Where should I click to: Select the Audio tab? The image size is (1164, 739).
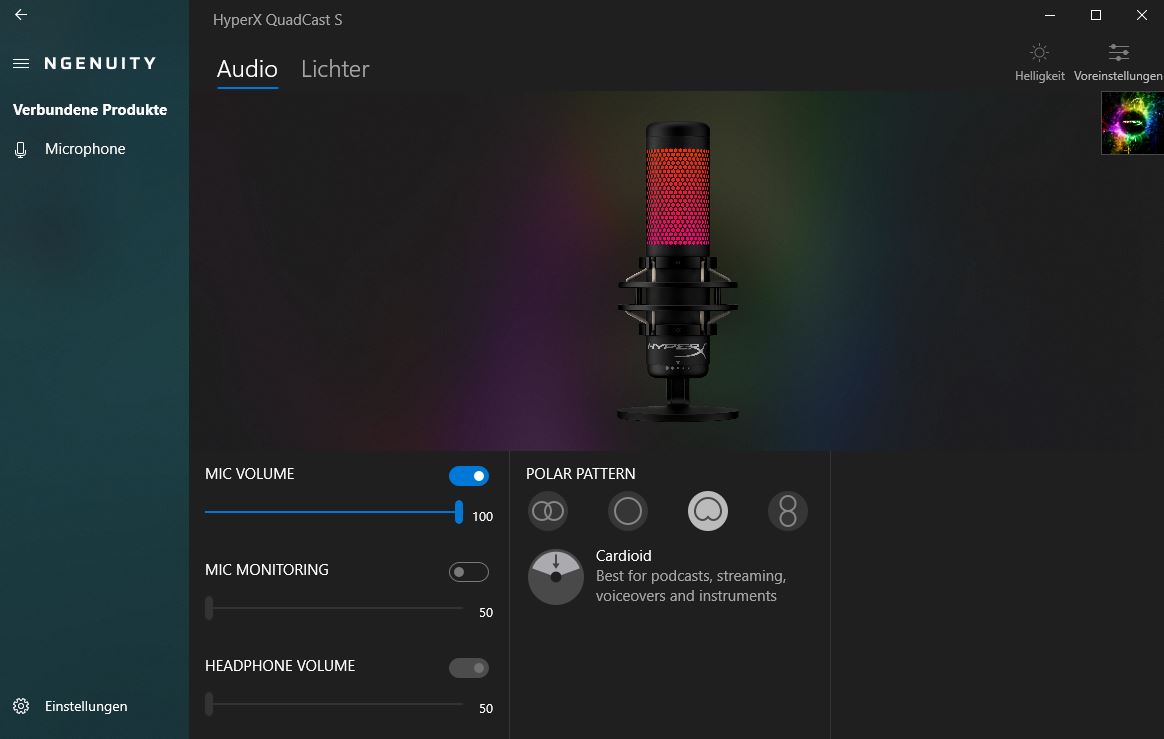pos(247,69)
